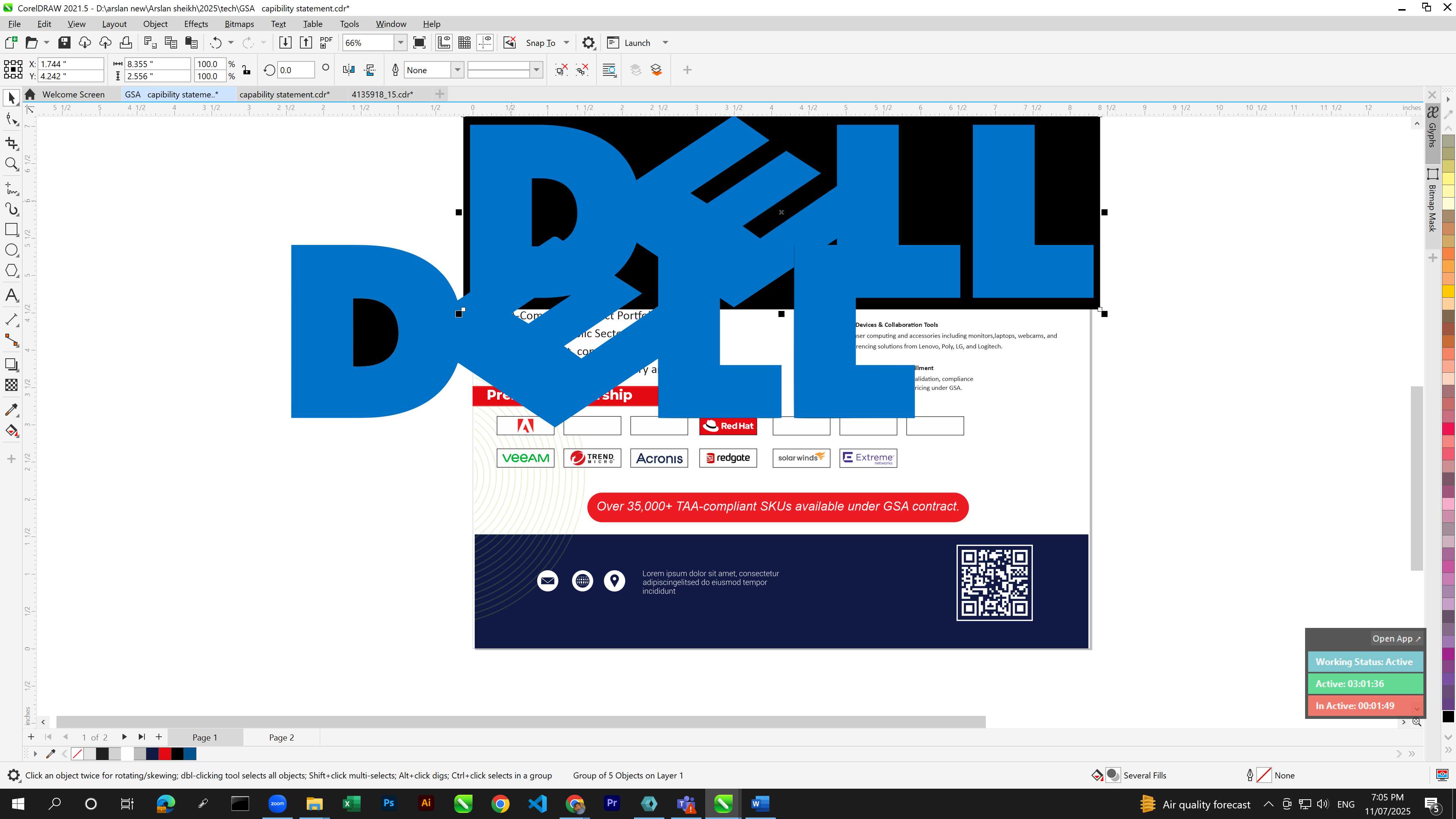
Task: Toggle snapping off
Action: tap(510, 42)
